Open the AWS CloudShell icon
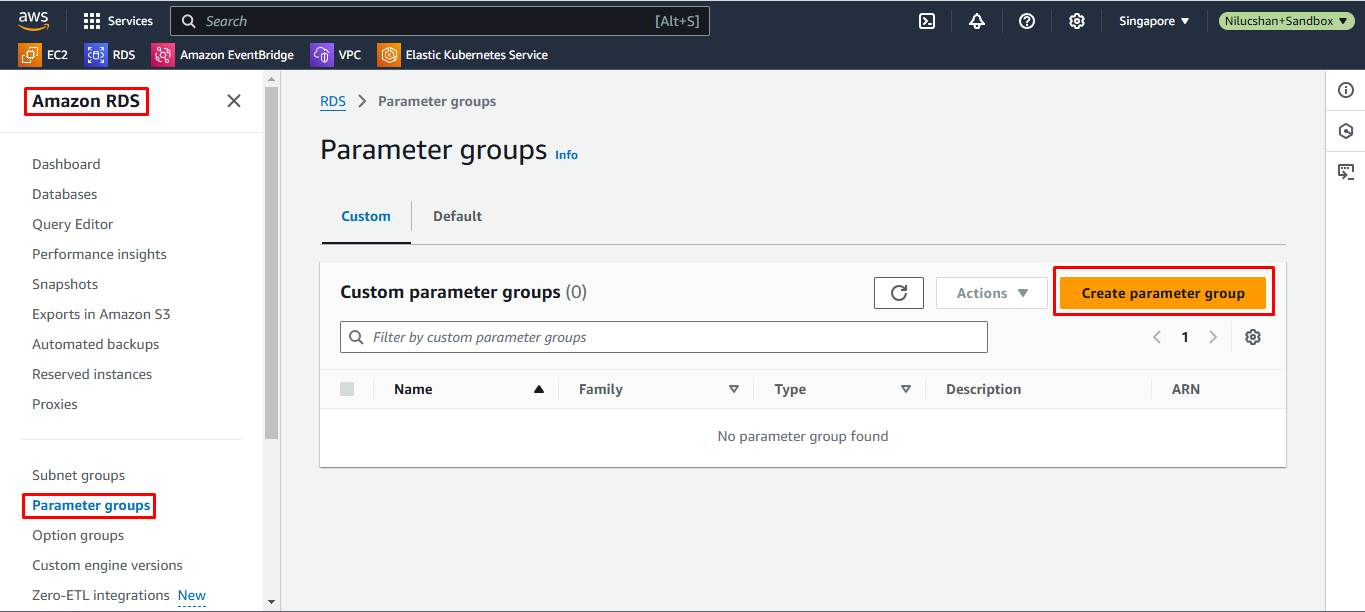This screenshot has height=612, width=1365. point(927,21)
